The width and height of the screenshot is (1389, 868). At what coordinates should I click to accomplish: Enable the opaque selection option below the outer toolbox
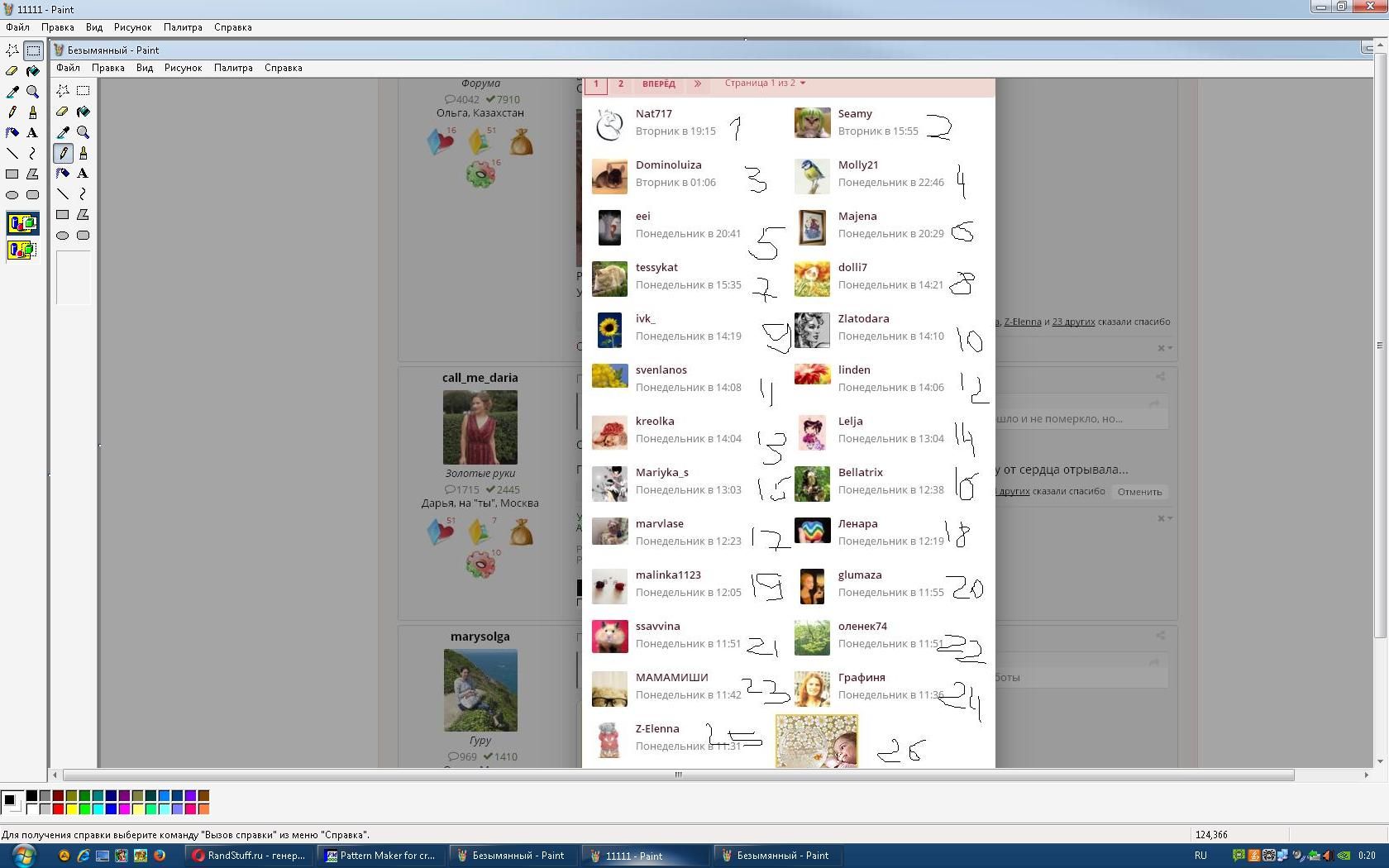coord(22,223)
